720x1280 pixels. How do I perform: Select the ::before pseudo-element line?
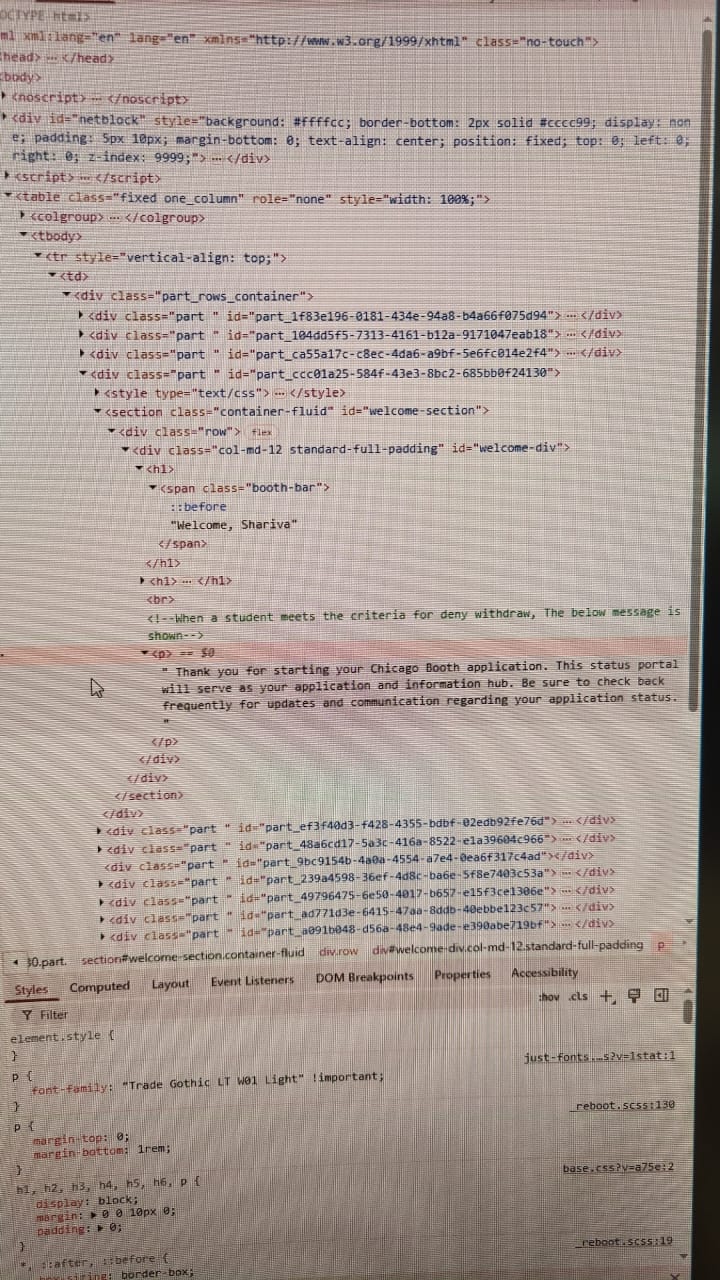pyautogui.click(x=198, y=506)
